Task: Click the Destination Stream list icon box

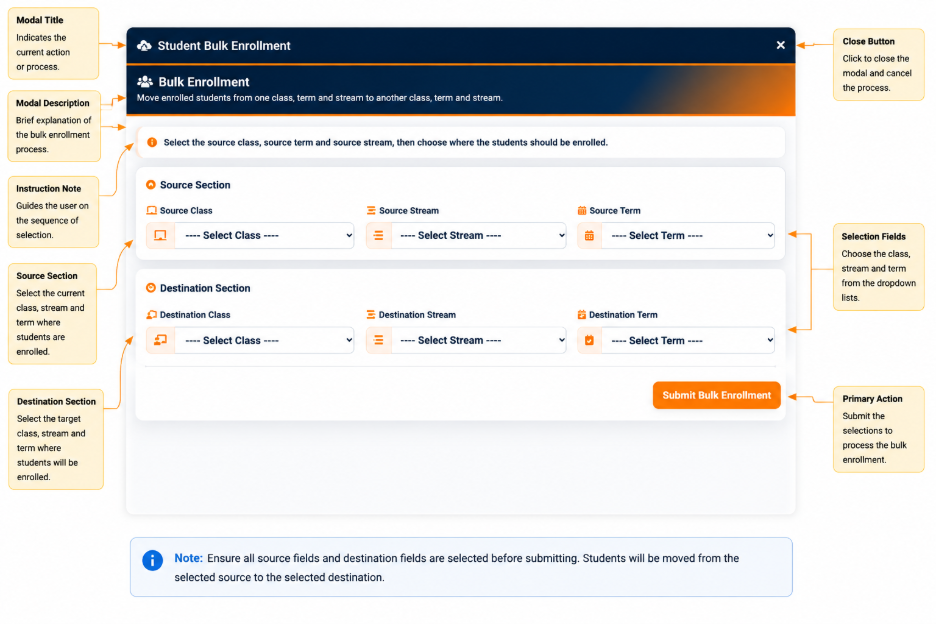Action: coord(378,340)
